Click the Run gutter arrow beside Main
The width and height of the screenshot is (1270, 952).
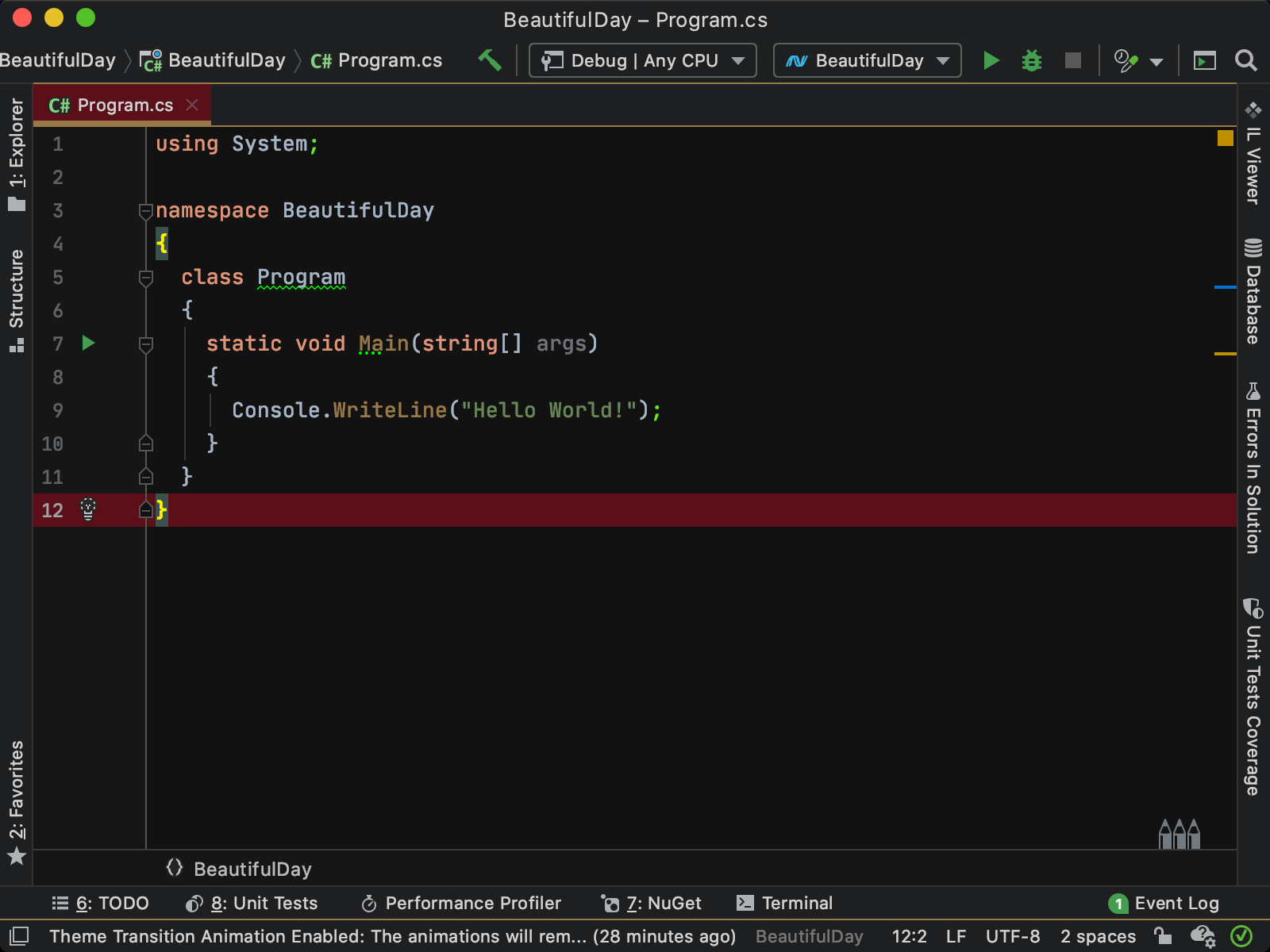point(88,343)
